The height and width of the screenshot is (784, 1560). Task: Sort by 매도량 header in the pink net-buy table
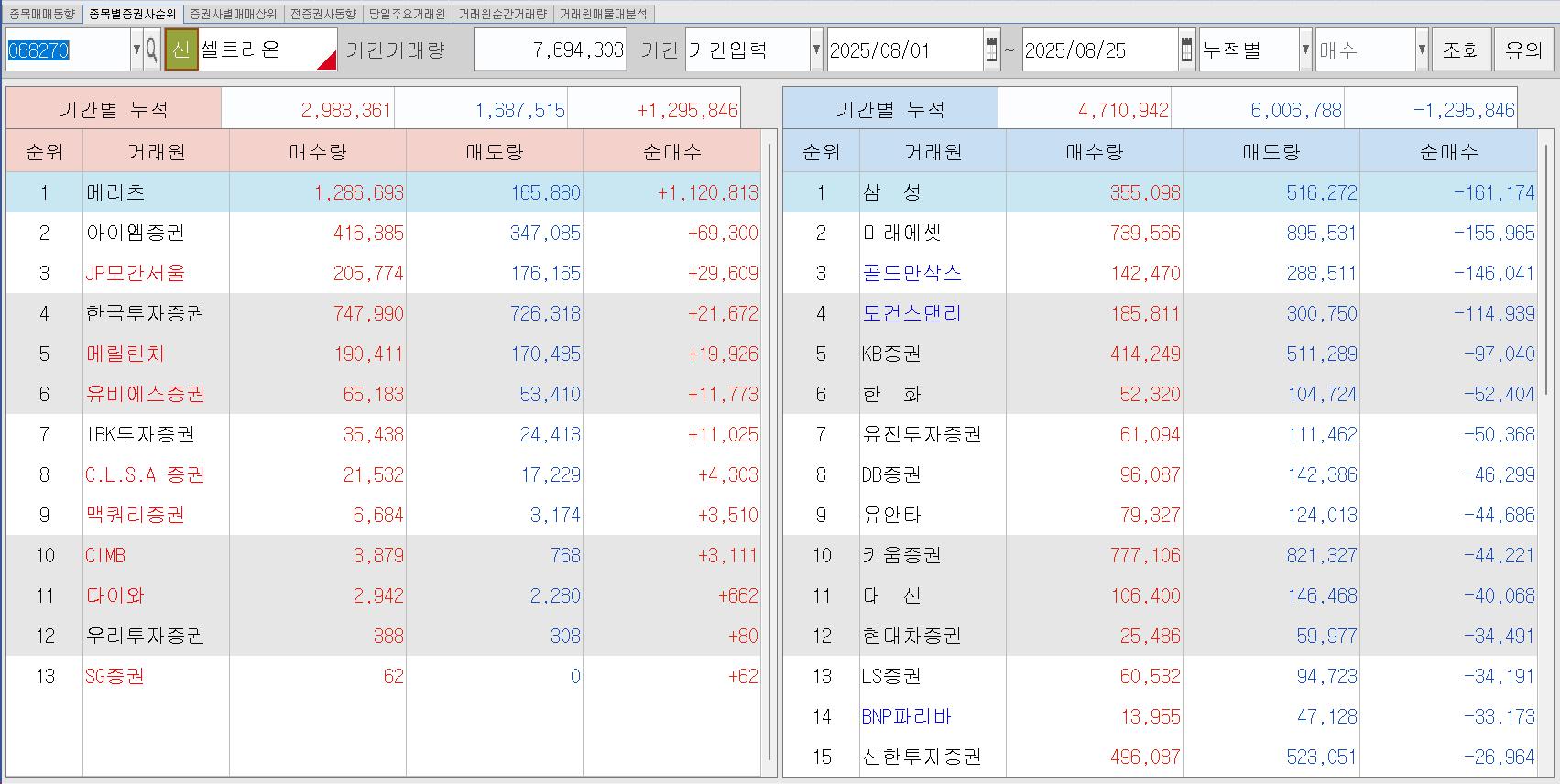click(x=495, y=152)
